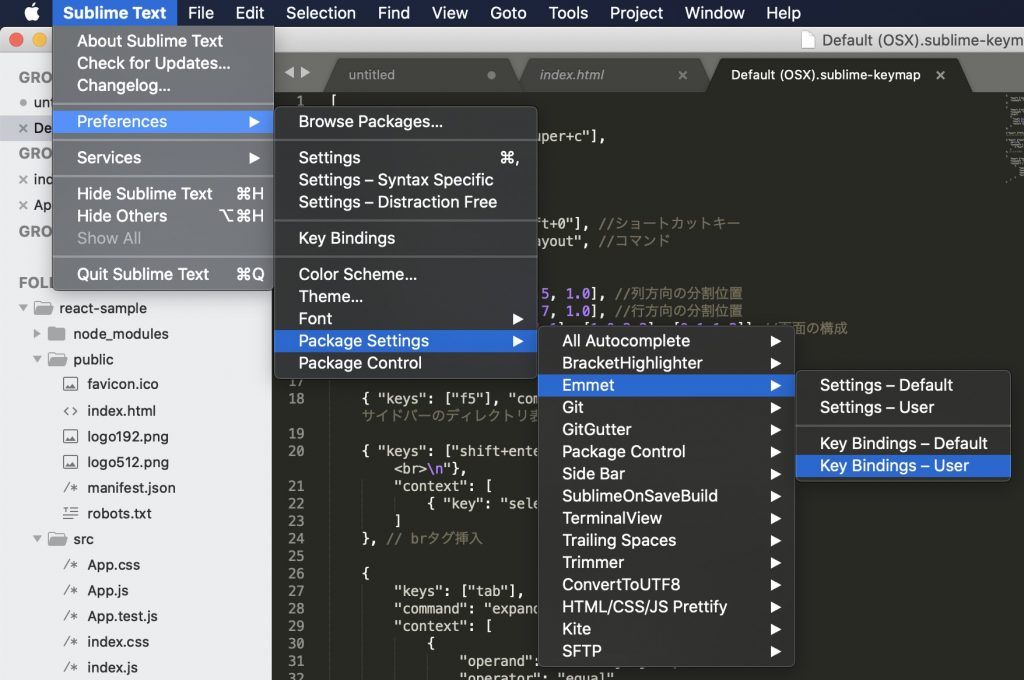Open the Apple menu icon
This screenshot has height=680, width=1024.
pyautogui.click(x=31, y=12)
